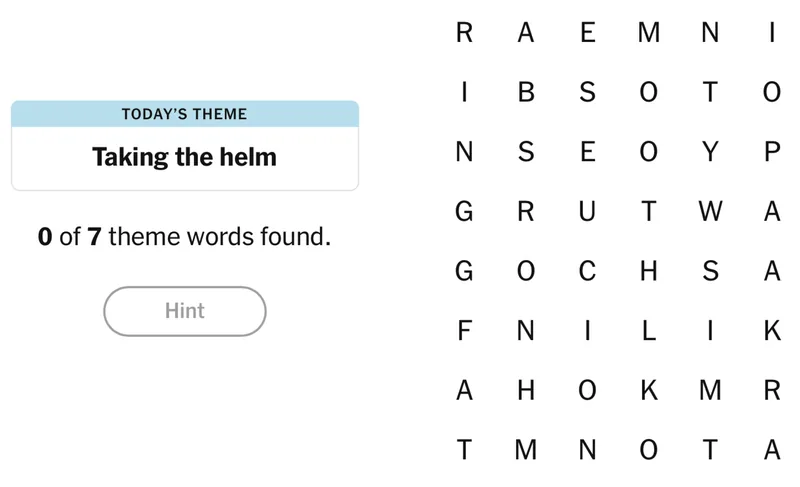Pick the letter W tile
This screenshot has width=800, height=487.
(x=710, y=212)
